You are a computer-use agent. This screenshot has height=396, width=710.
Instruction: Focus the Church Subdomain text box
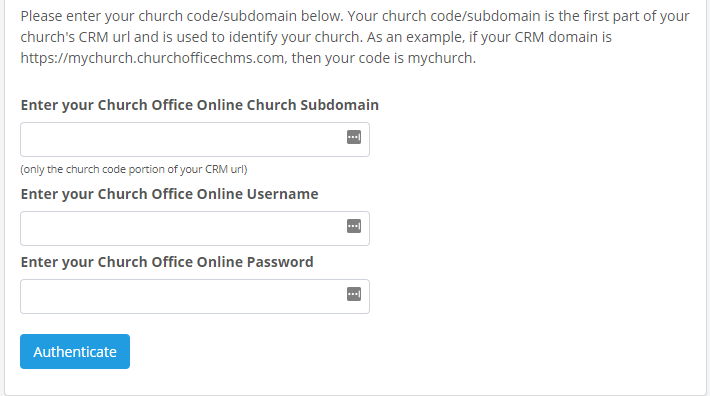pyautogui.click(x=195, y=139)
